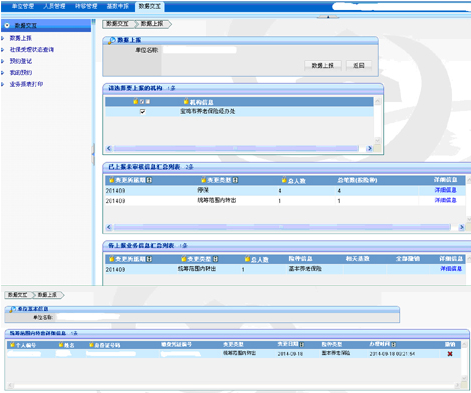Switch to the 人员管理 tab
Viewport: 471px width, 393px height.
coord(54,6)
